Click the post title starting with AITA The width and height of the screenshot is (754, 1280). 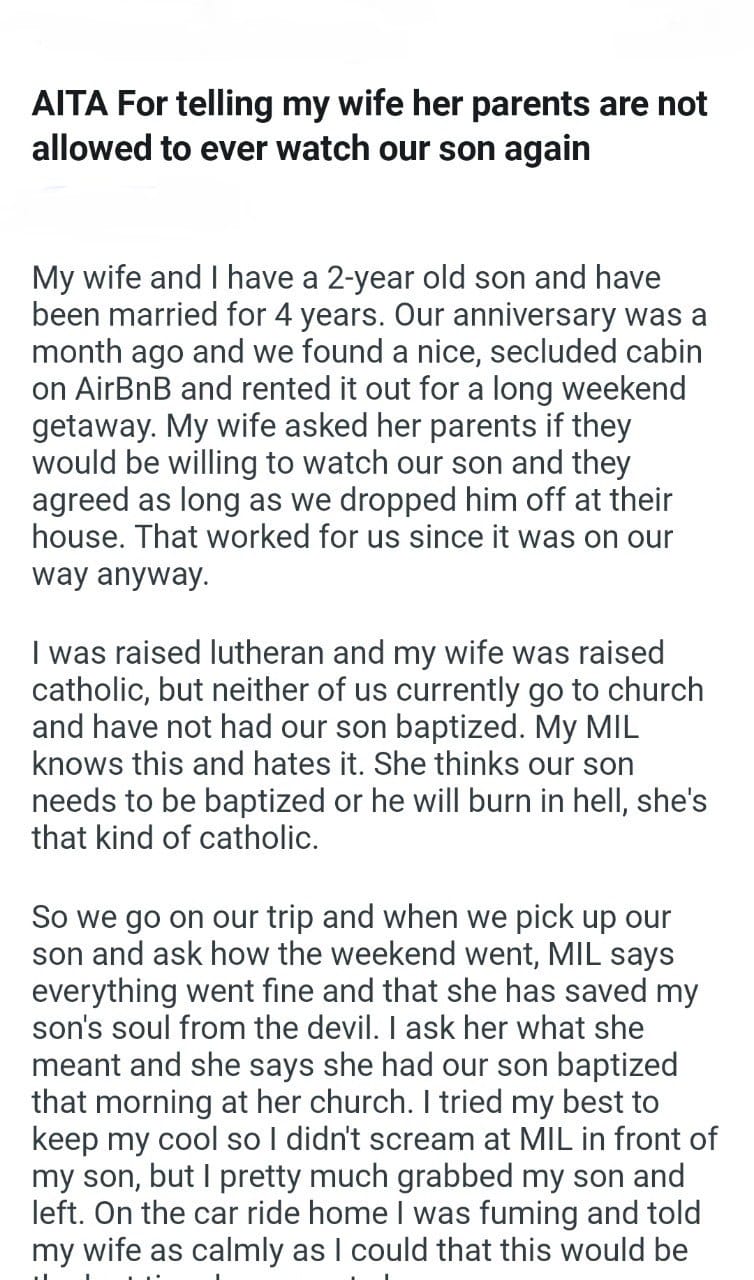point(369,125)
